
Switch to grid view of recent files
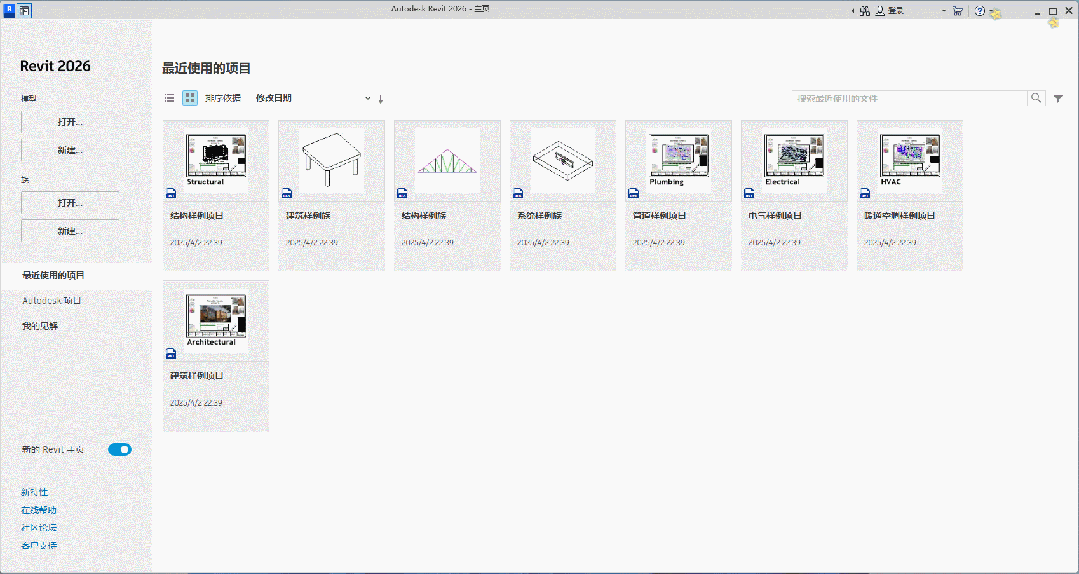(190, 98)
